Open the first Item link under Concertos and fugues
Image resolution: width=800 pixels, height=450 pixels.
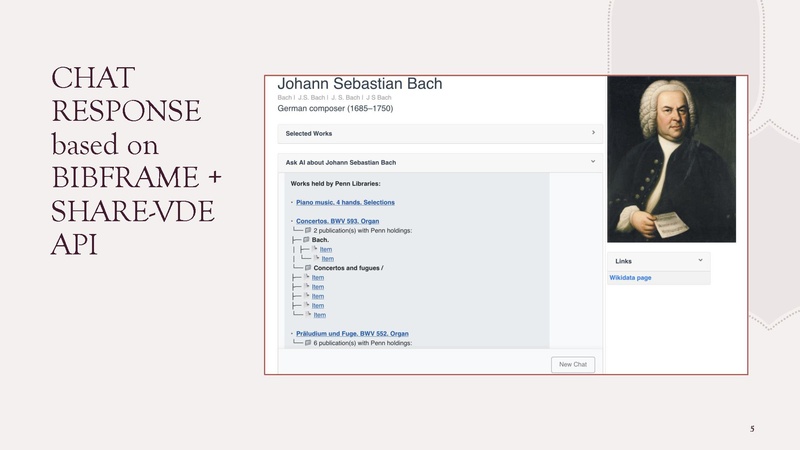pos(318,278)
